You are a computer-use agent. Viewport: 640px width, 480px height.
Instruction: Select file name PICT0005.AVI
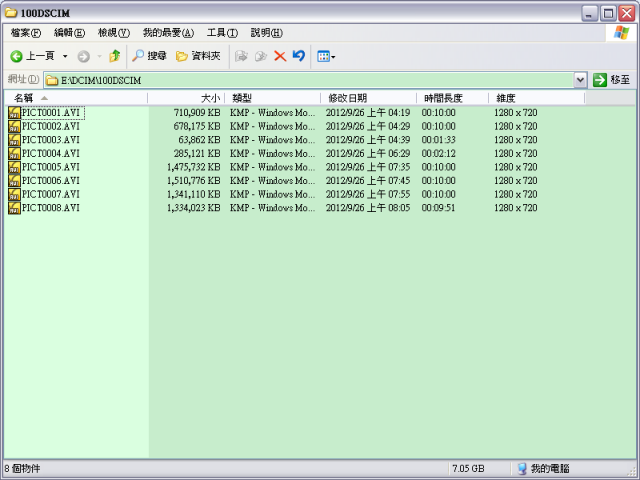51,167
